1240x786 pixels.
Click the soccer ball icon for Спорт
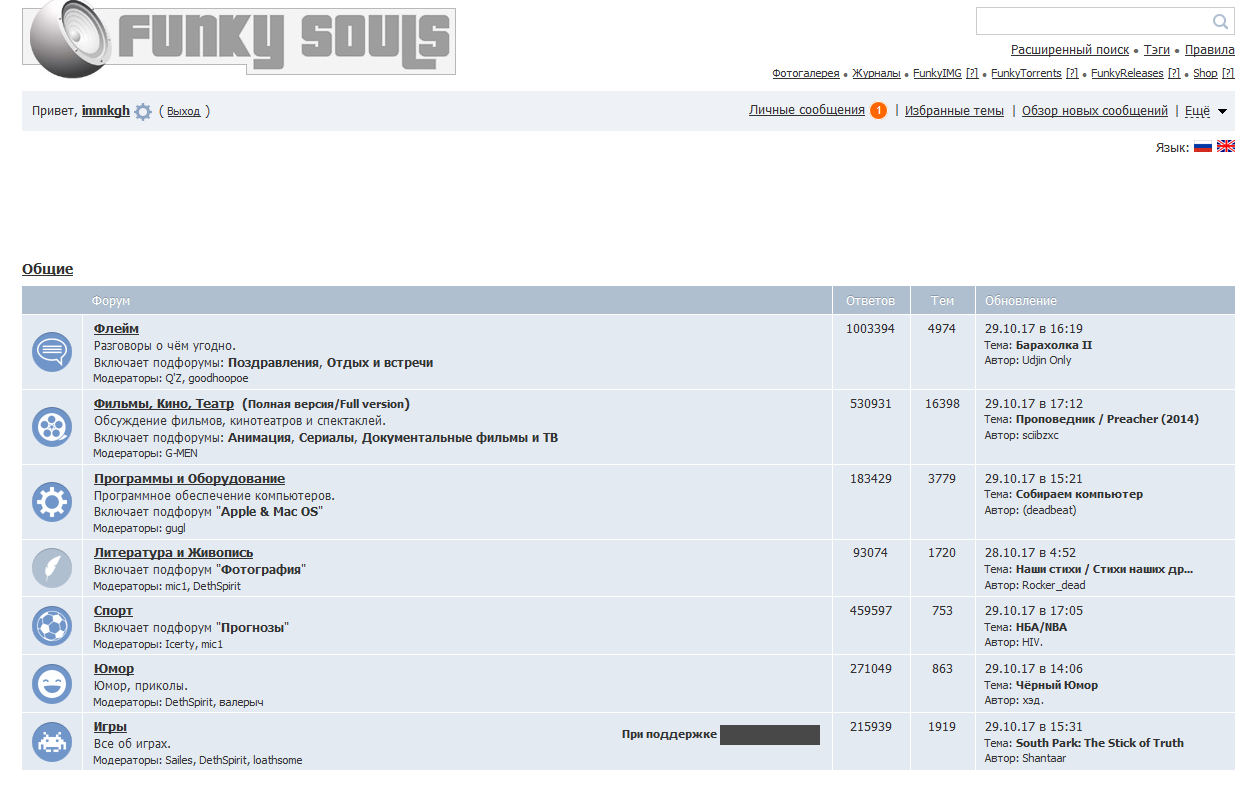pos(52,626)
